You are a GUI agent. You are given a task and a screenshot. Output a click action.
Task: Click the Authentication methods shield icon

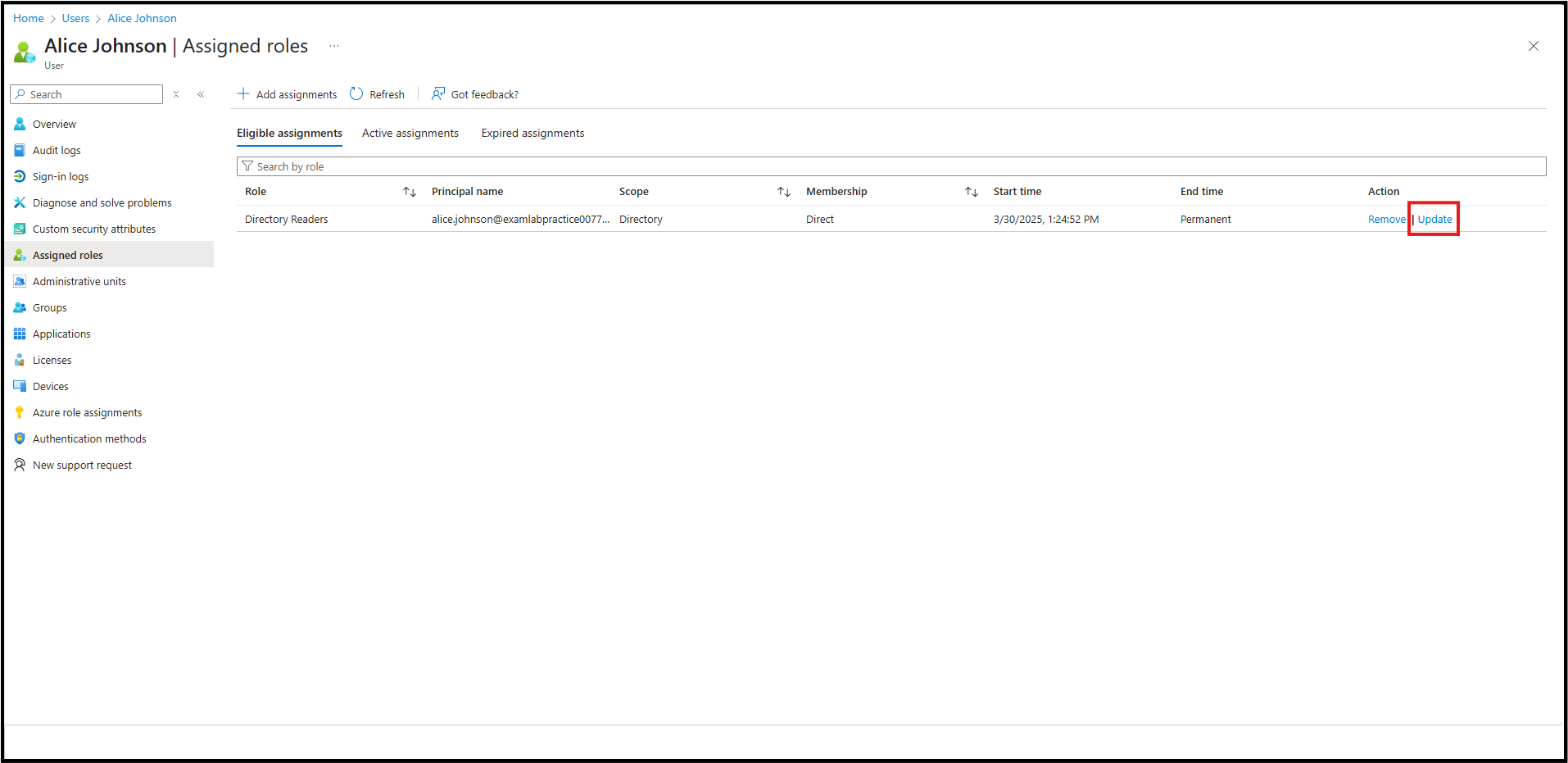[20, 439]
